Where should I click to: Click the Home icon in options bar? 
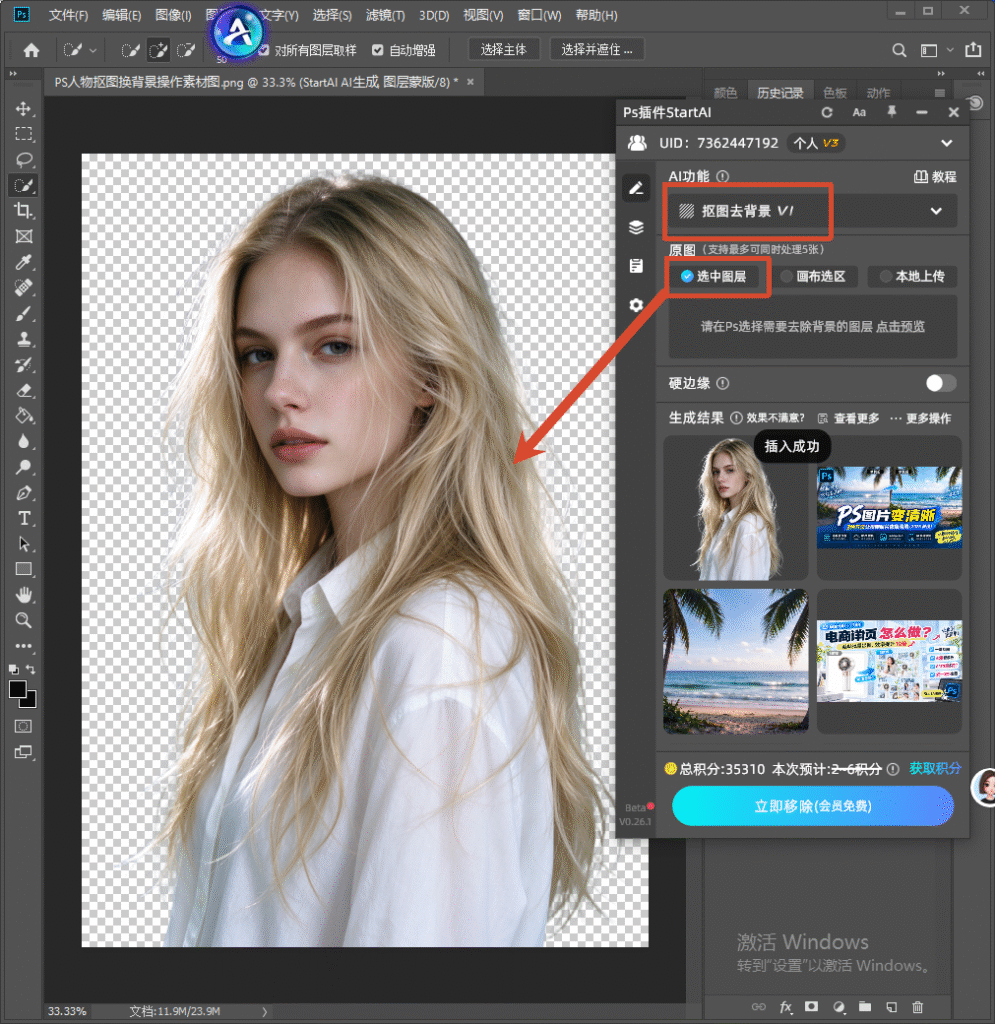[x=31, y=50]
